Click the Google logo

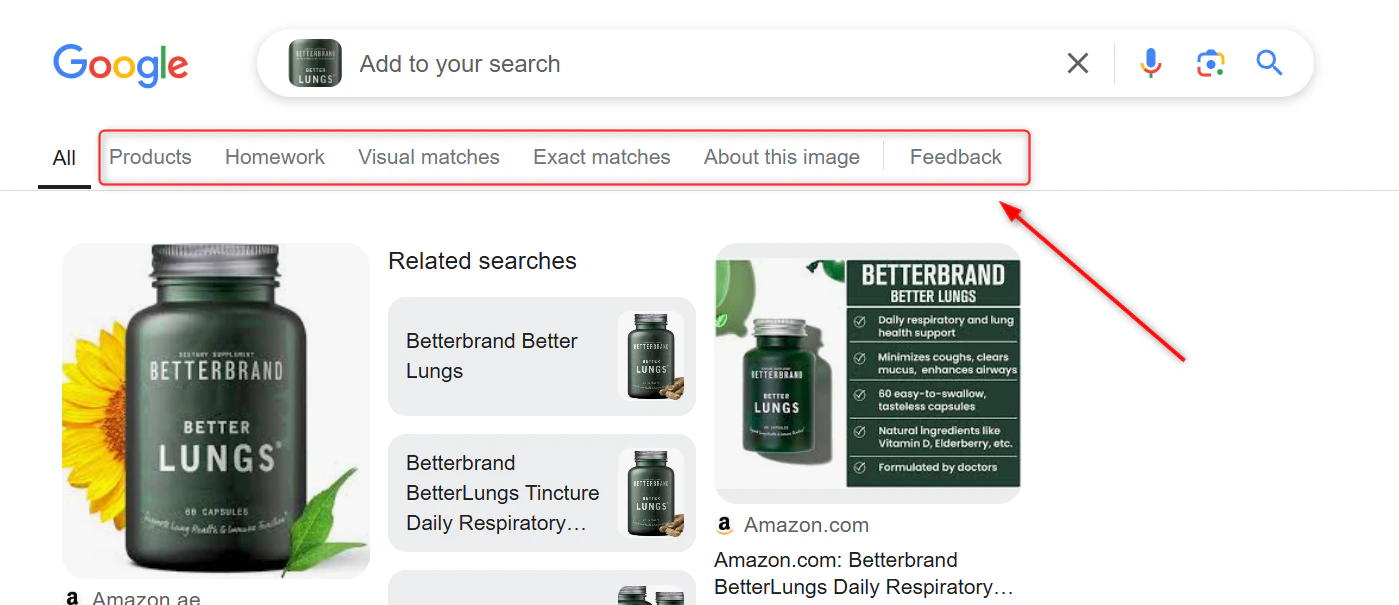(x=120, y=65)
